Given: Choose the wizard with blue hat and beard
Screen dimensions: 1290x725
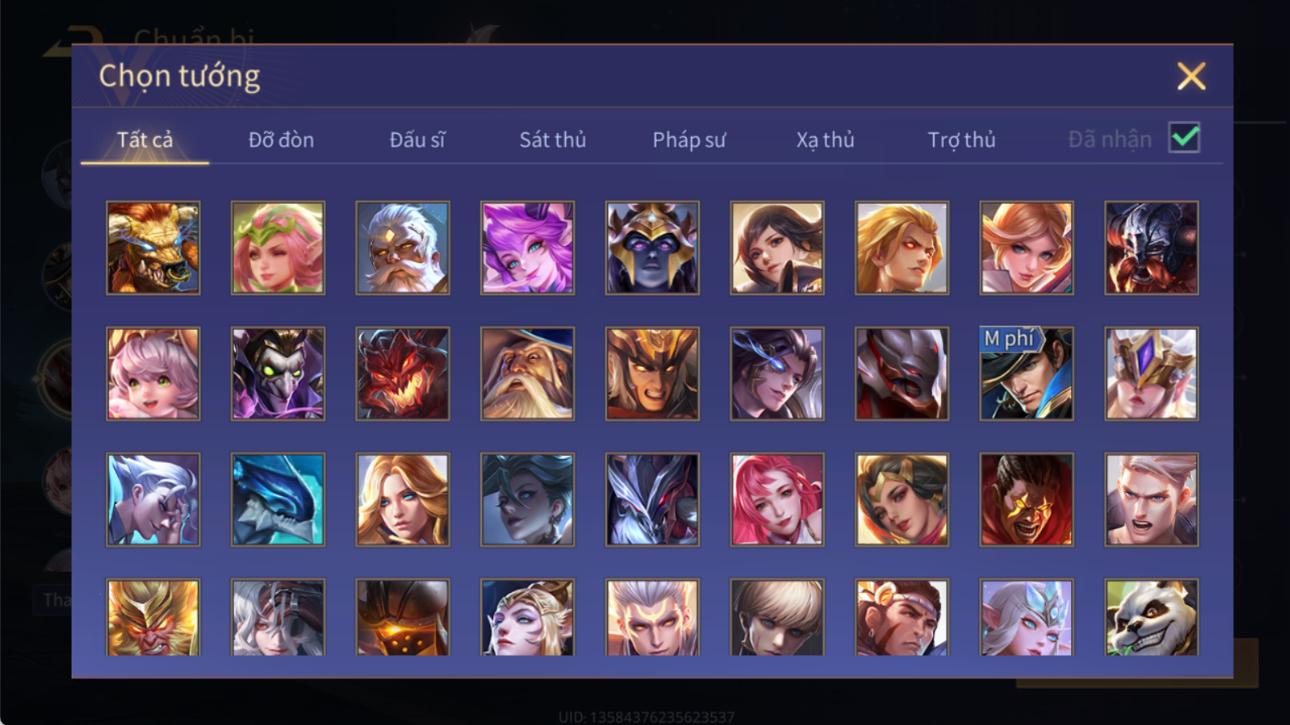Looking at the screenshot, I should (527, 374).
